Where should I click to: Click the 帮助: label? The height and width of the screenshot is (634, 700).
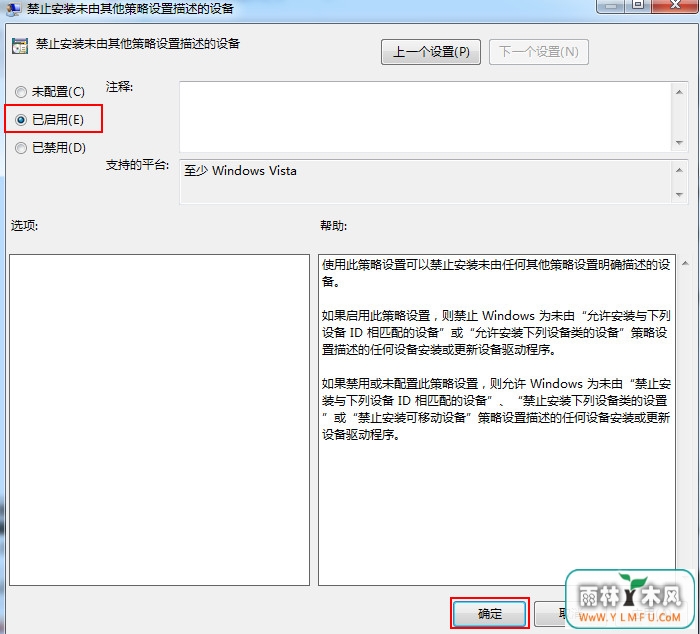coord(333,225)
